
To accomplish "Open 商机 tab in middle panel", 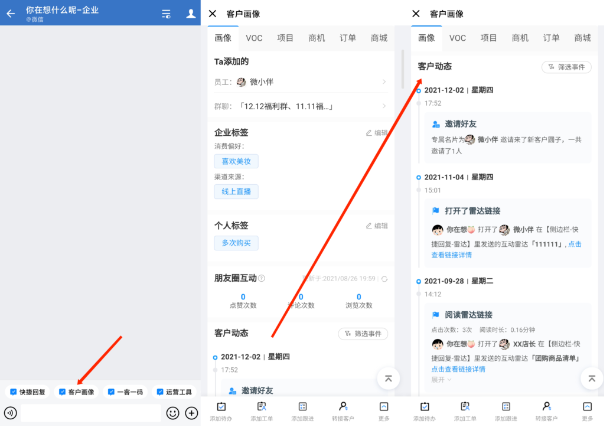I will point(317,38).
